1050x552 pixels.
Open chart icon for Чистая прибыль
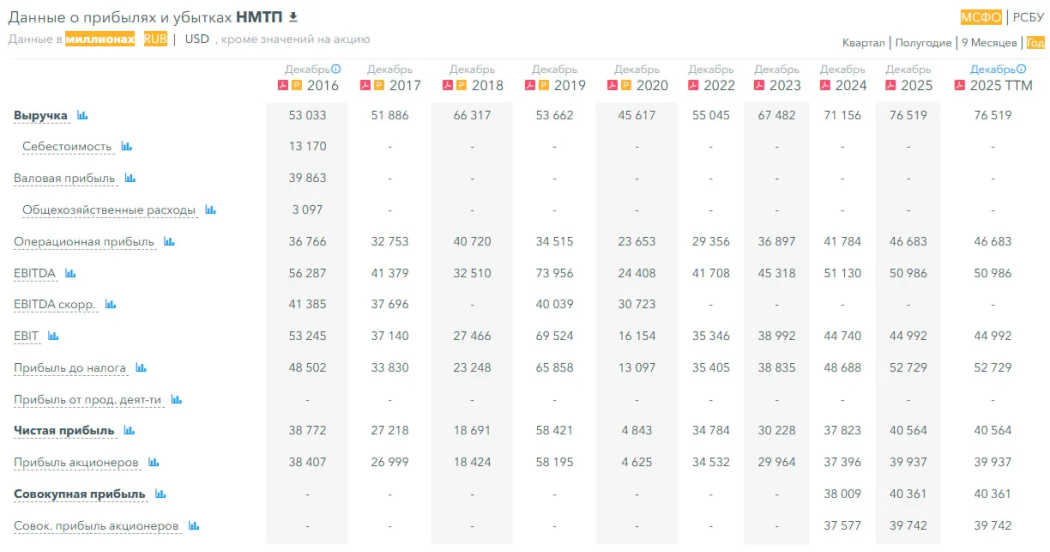pyautogui.click(x=129, y=431)
